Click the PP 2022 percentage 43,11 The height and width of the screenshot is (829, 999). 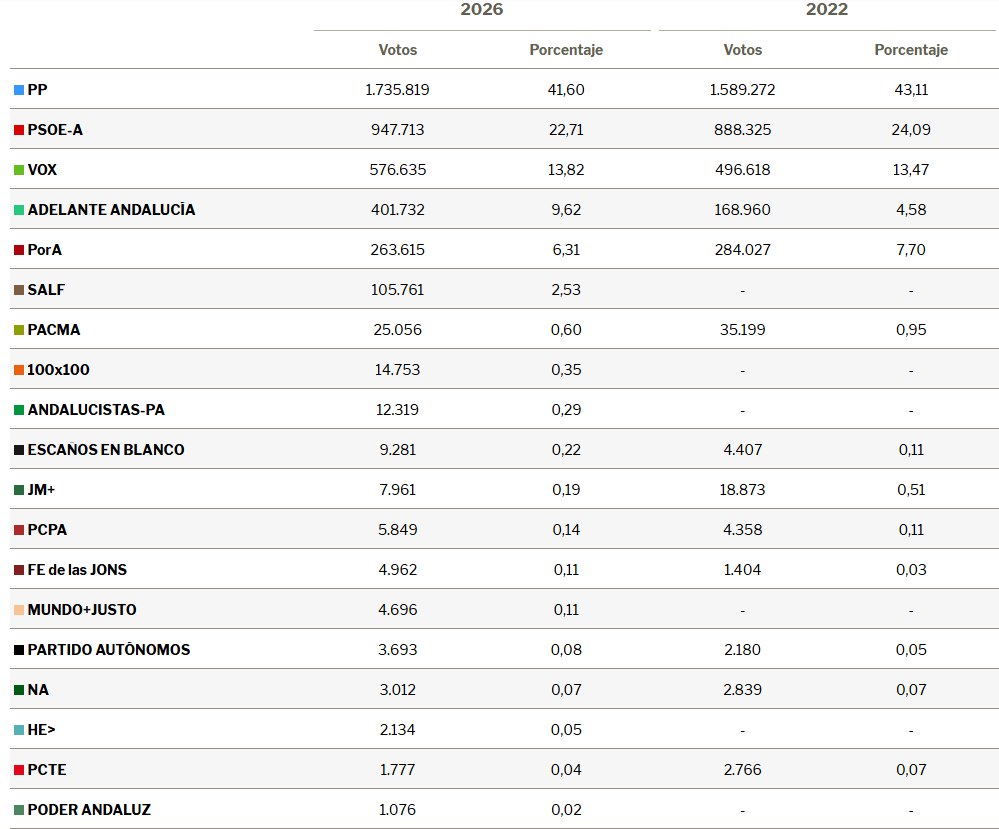pos(911,90)
